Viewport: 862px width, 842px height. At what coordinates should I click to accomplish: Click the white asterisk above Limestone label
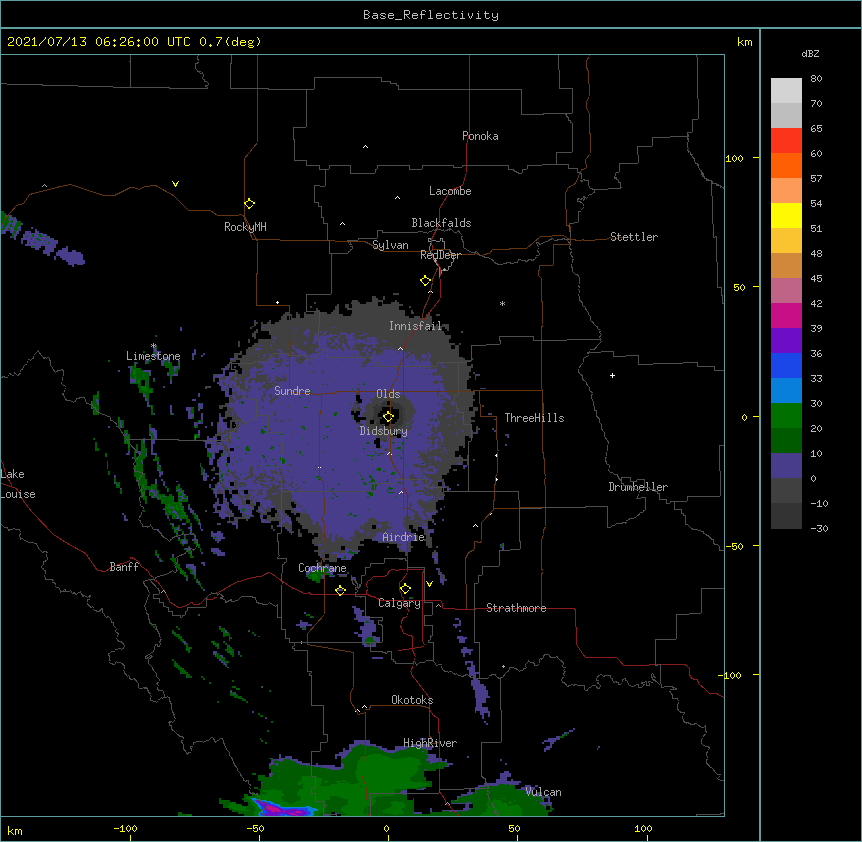pos(154,346)
